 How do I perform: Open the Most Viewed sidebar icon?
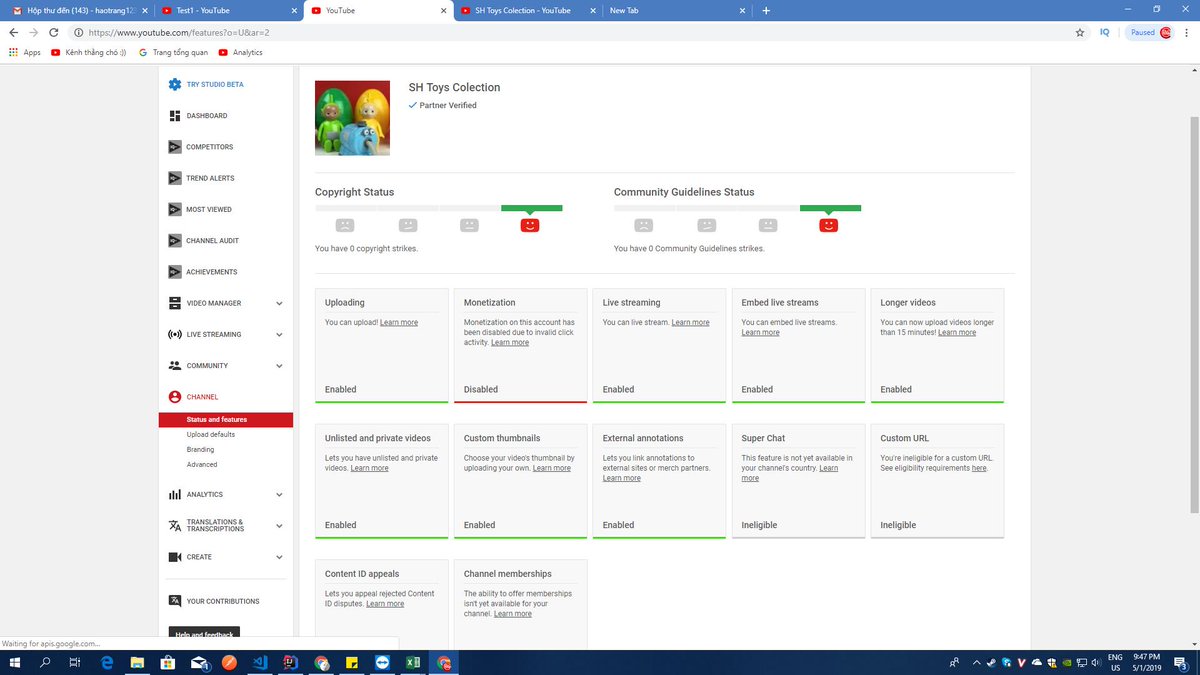[x=175, y=209]
